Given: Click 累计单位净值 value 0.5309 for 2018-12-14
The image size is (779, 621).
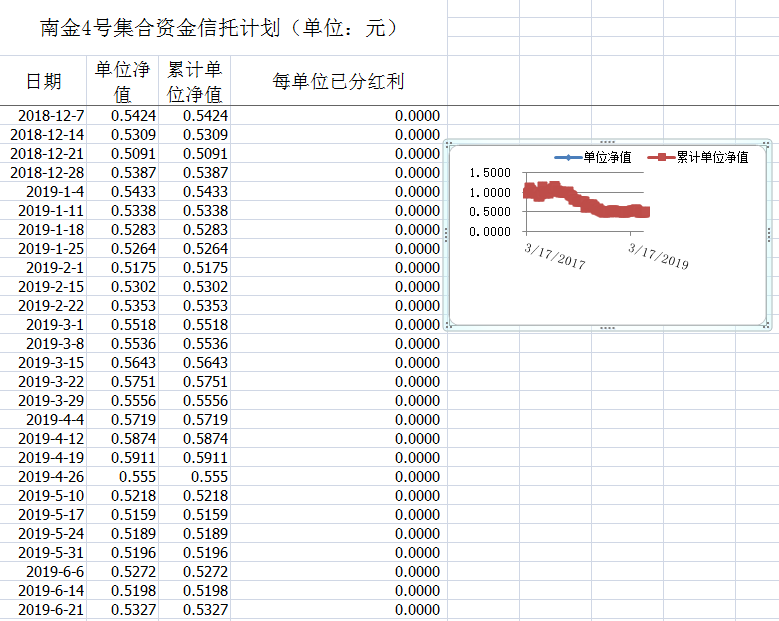Looking at the screenshot, I should pos(194,135).
